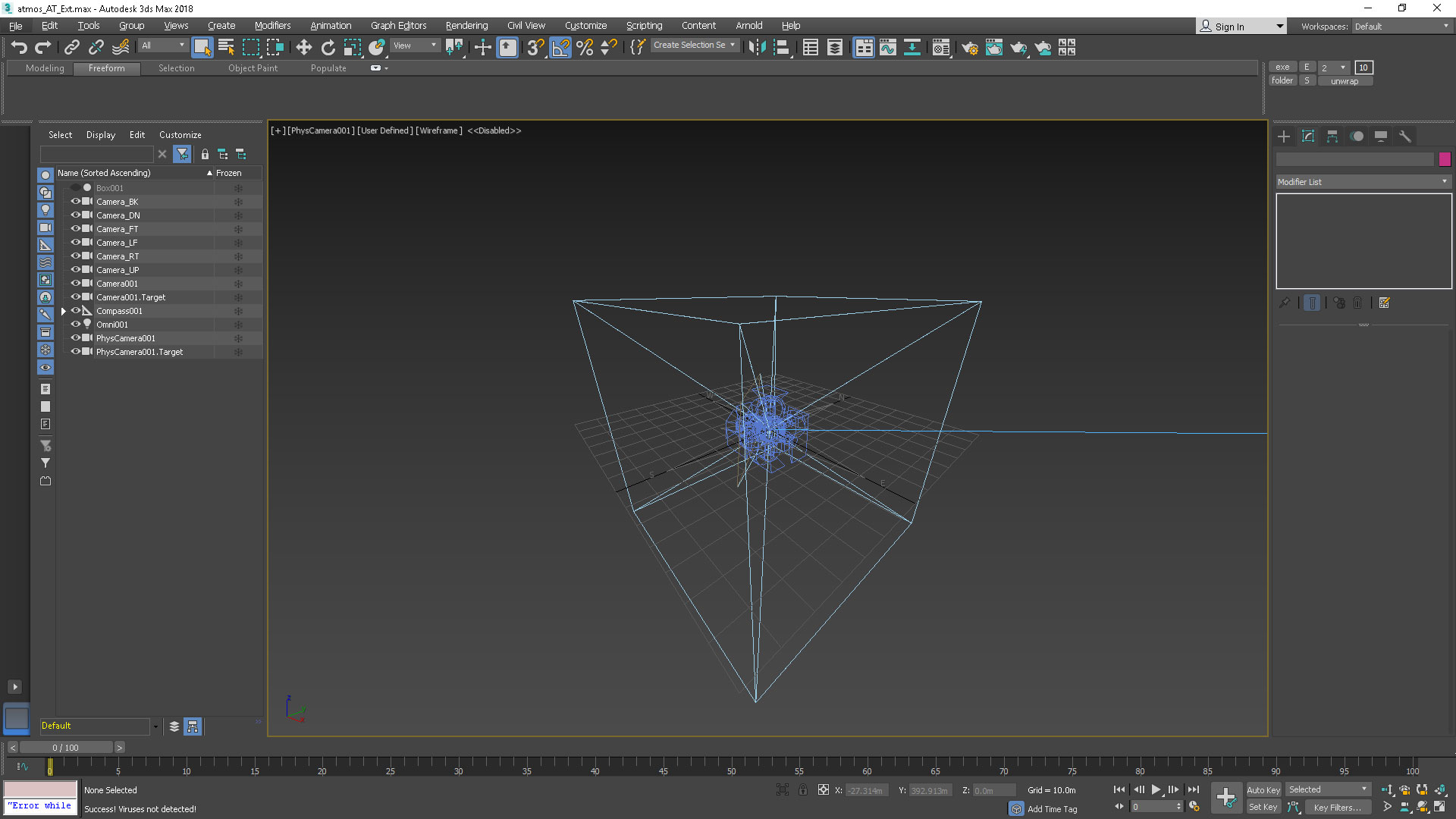This screenshot has width=1456, height=819.
Task: Click the Undo arrow icon
Action: (19, 48)
